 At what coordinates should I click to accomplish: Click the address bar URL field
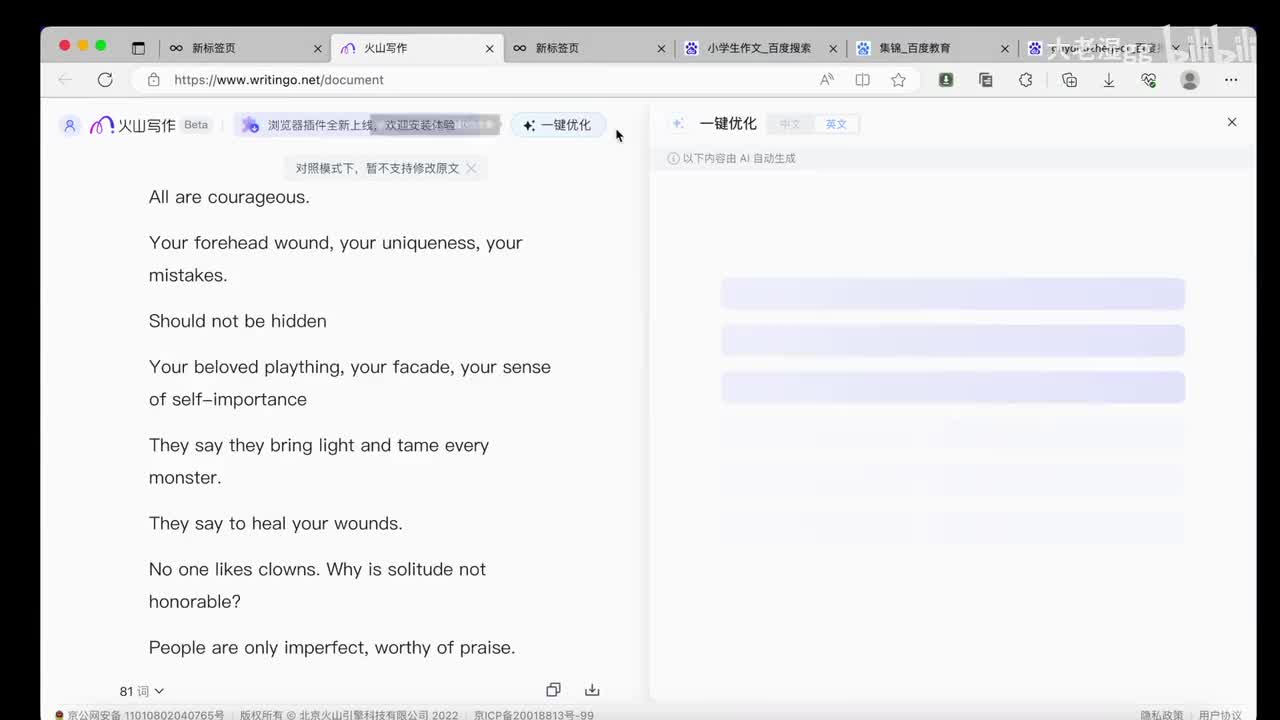480,80
